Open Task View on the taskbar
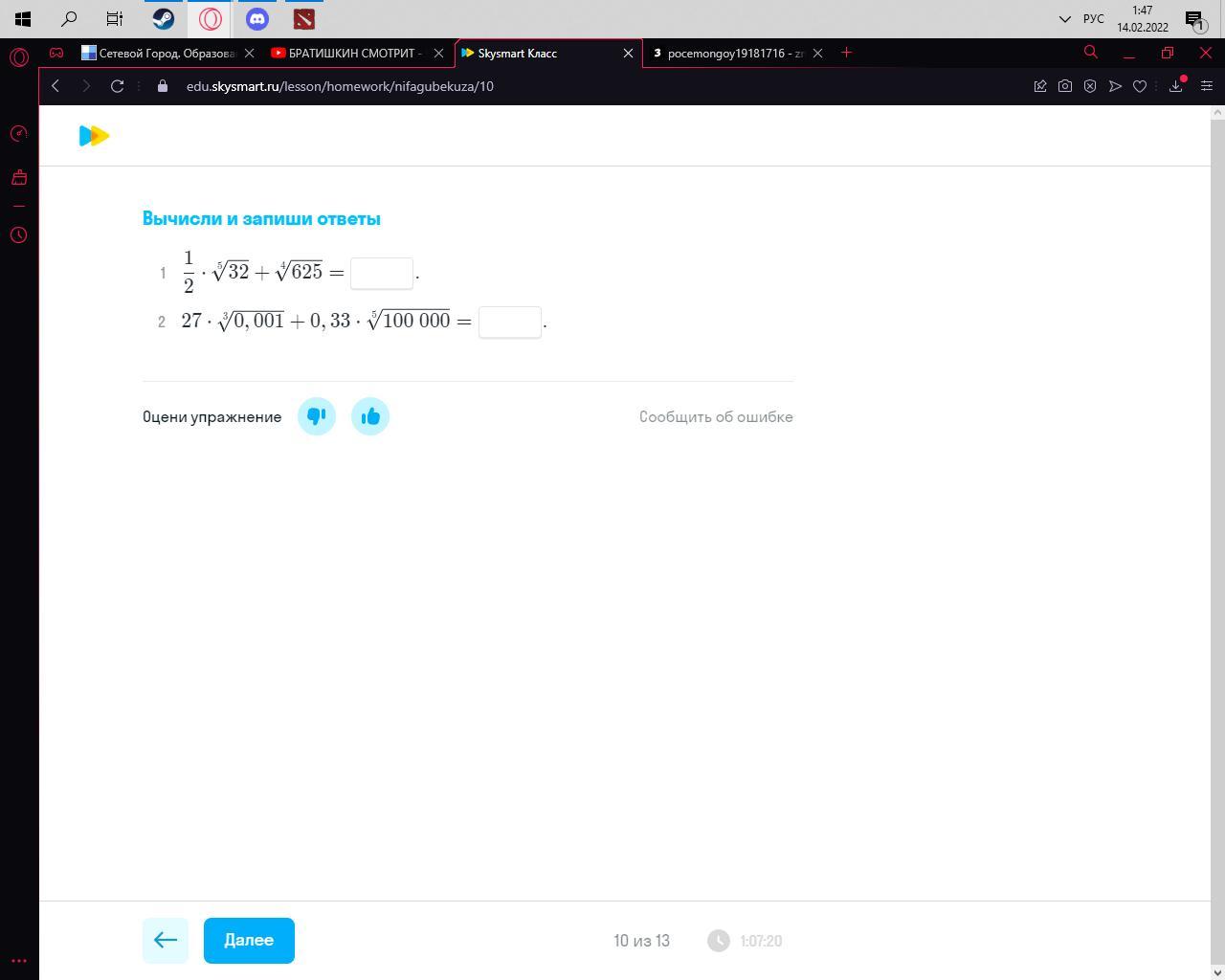 115,18
